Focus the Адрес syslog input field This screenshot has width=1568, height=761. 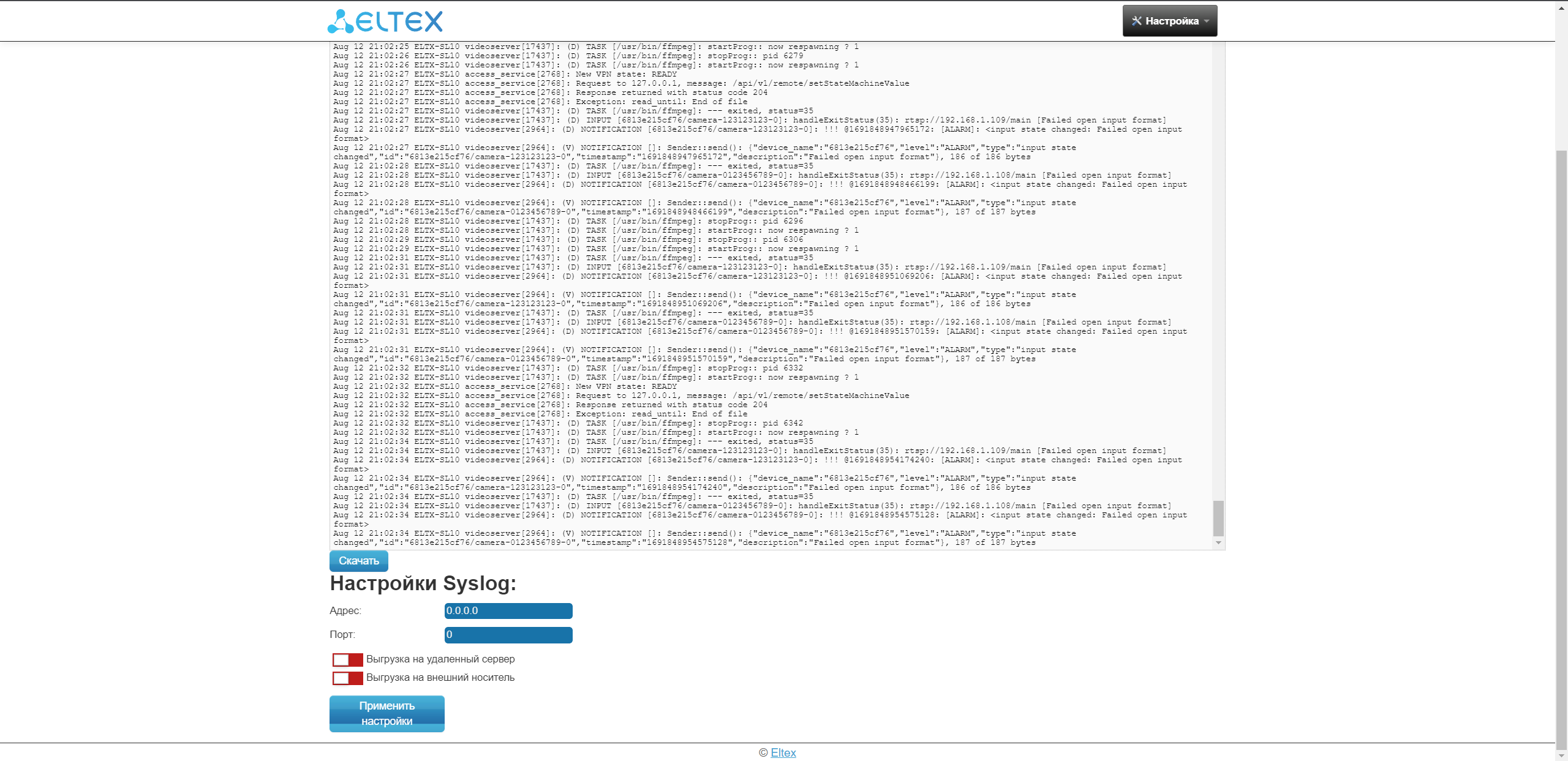tap(508, 610)
